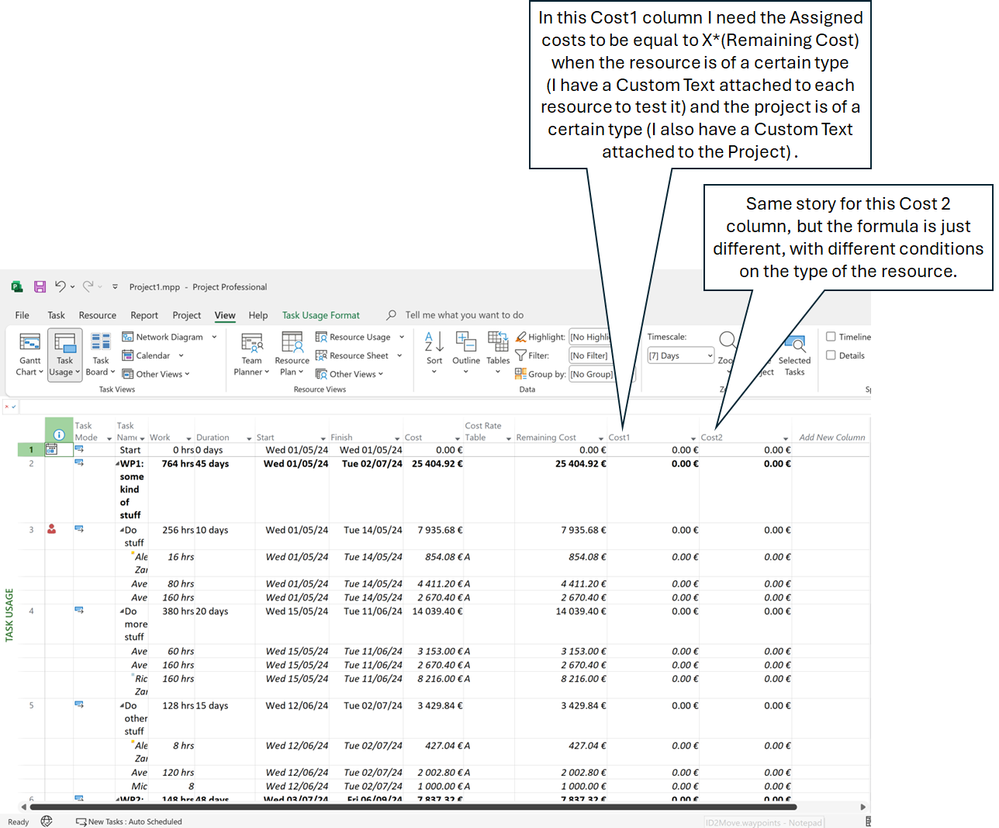Click the horizontal scrollbar at the bottom
The height and width of the screenshot is (828, 999).
(414, 807)
